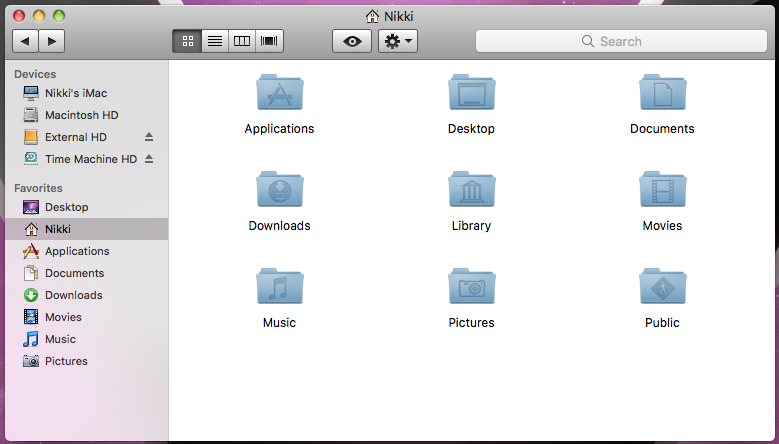The width and height of the screenshot is (779, 444).
Task: Go back with the left arrow button
Action: tap(25, 41)
